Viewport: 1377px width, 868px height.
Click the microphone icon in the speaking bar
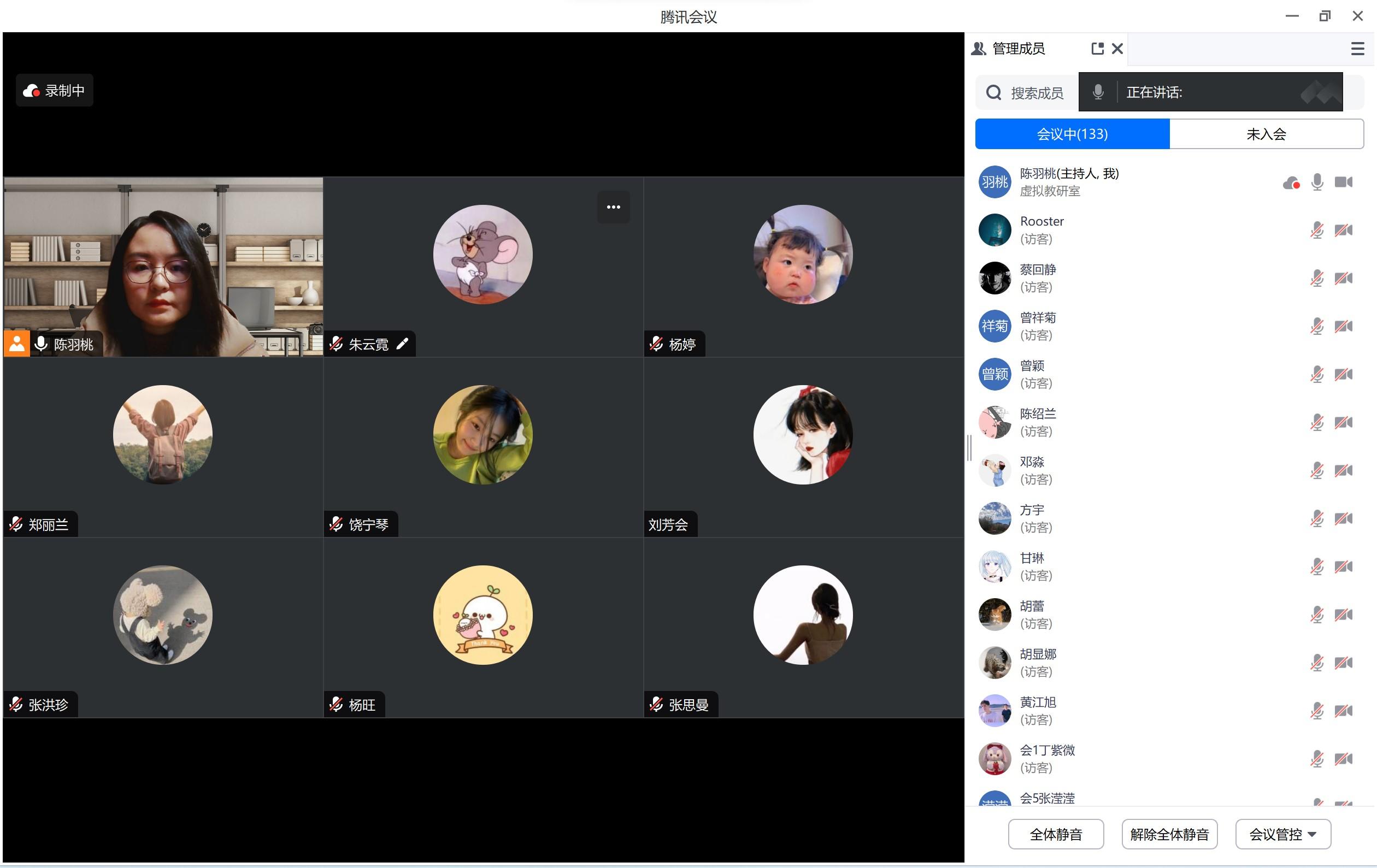1098,92
